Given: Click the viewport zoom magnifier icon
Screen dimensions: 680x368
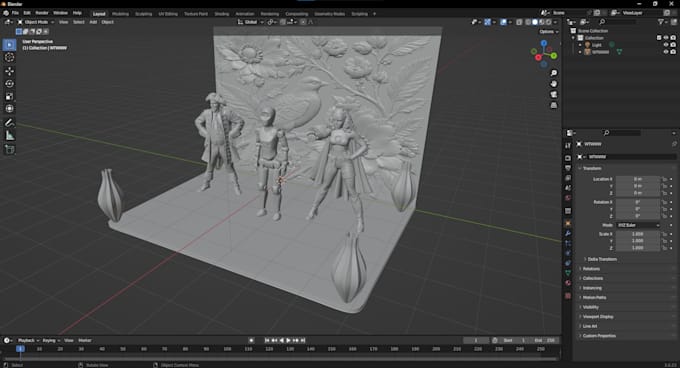Looking at the screenshot, I should (x=554, y=73).
